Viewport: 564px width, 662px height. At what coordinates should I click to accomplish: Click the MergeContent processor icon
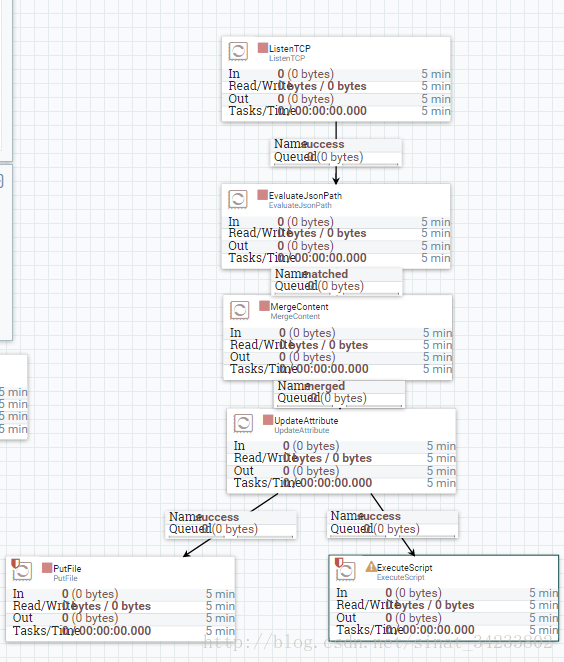[239, 310]
